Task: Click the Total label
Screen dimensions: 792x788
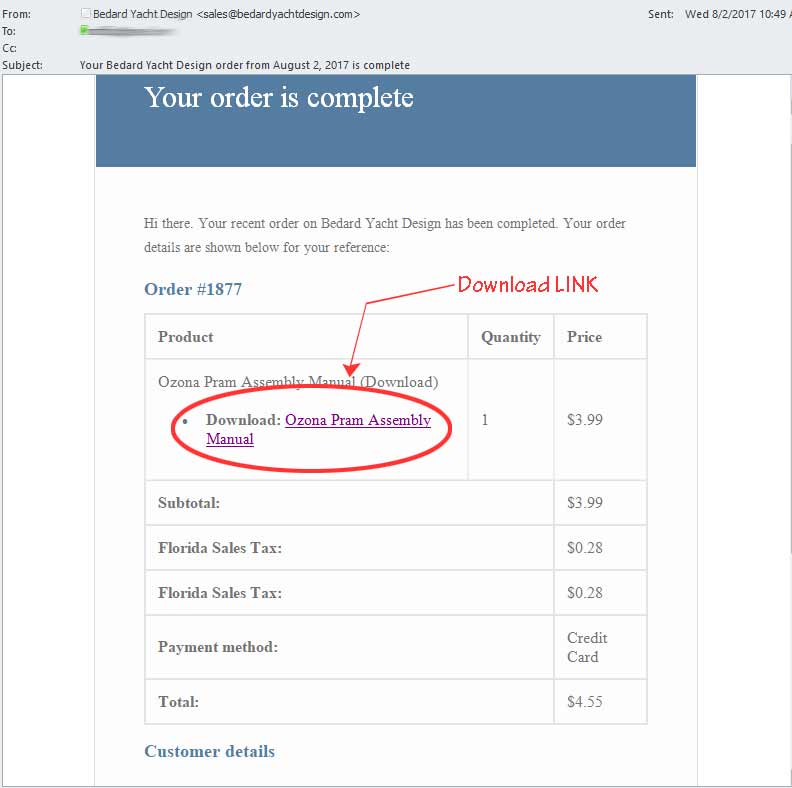Action: click(x=178, y=702)
